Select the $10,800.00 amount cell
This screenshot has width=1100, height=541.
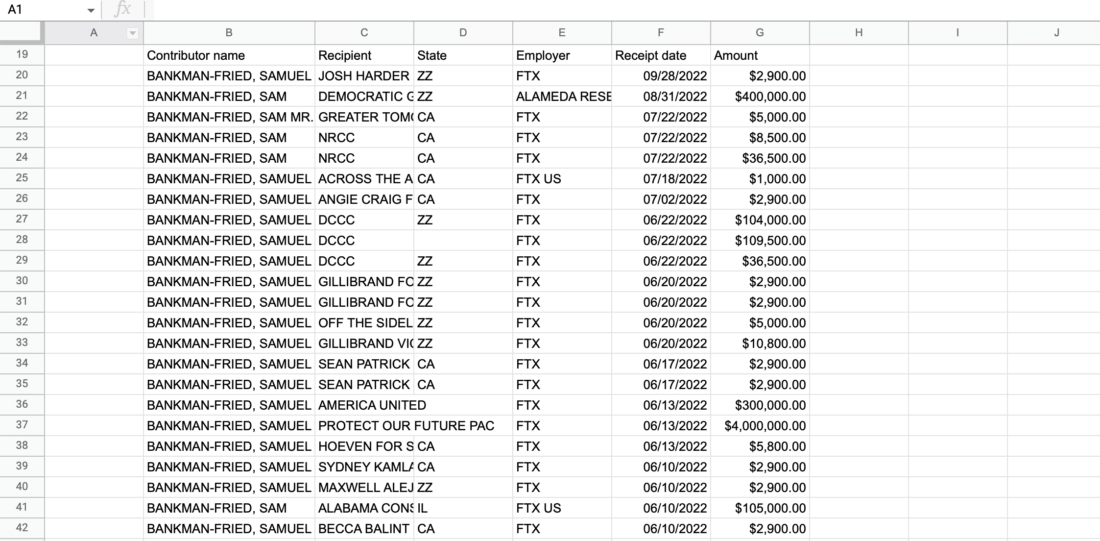pyautogui.click(x=760, y=343)
